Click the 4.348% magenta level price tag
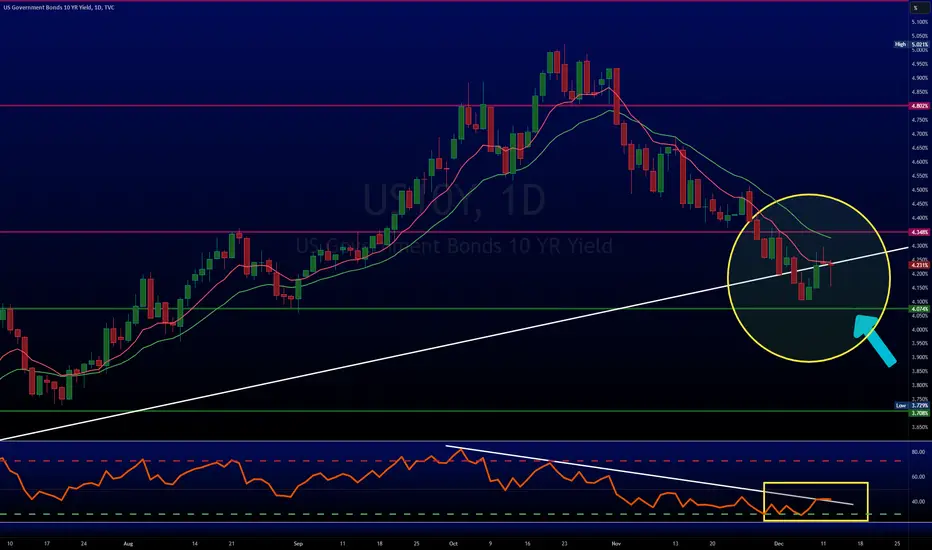The width and height of the screenshot is (932, 550). click(919, 232)
